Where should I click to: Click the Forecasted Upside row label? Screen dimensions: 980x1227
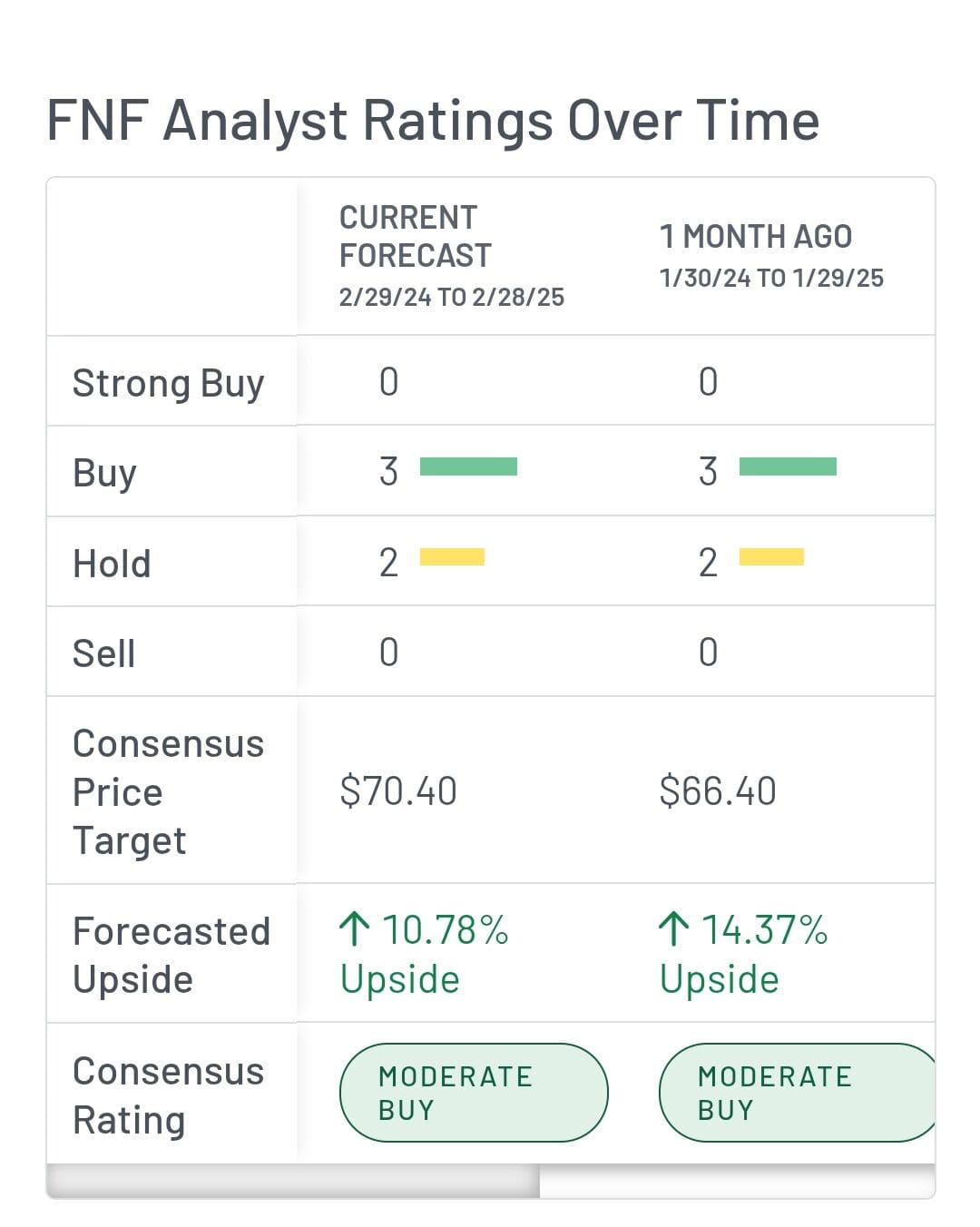coord(171,955)
